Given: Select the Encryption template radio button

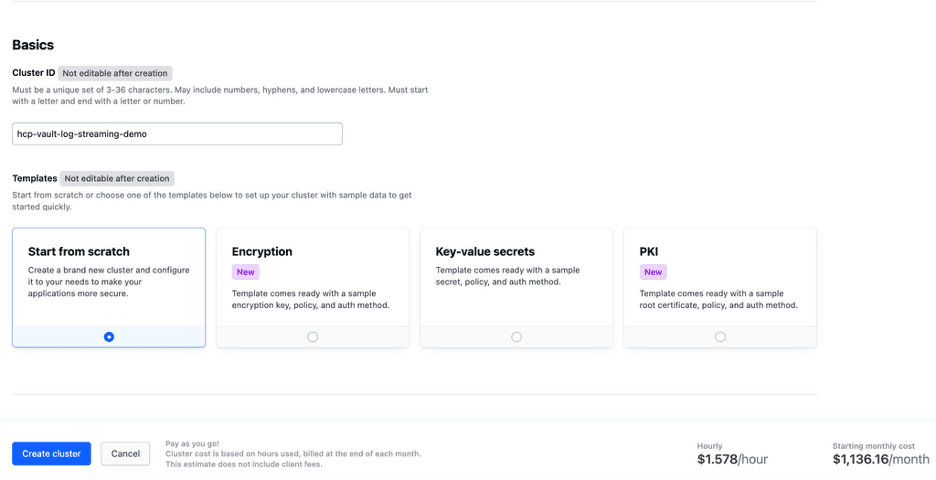Looking at the screenshot, I should (313, 337).
